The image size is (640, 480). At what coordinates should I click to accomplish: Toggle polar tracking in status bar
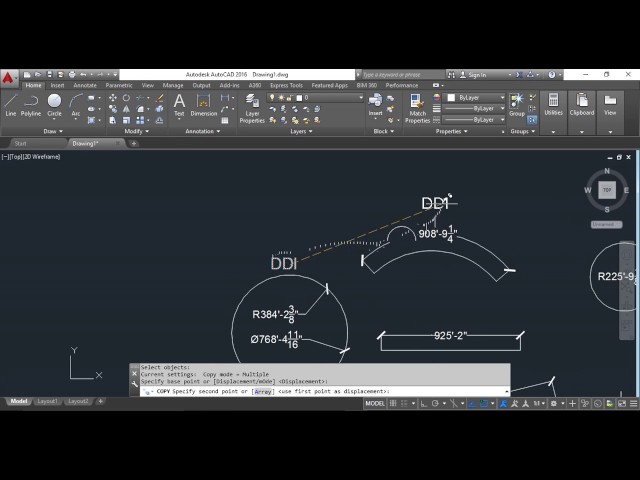click(x=435, y=404)
